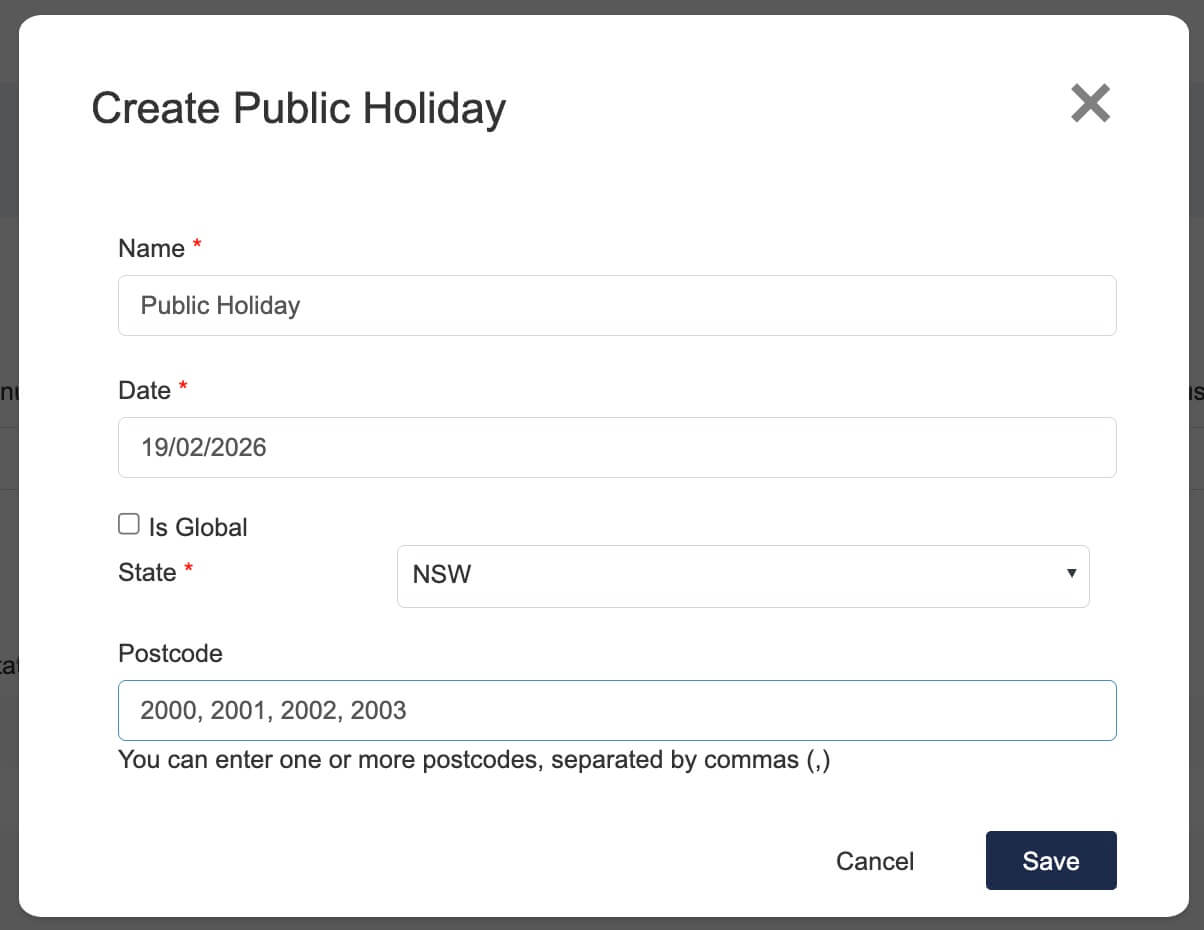The height and width of the screenshot is (930, 1204).
Task: Click the "Is Global" checkbox label
Action: point(198,527)
